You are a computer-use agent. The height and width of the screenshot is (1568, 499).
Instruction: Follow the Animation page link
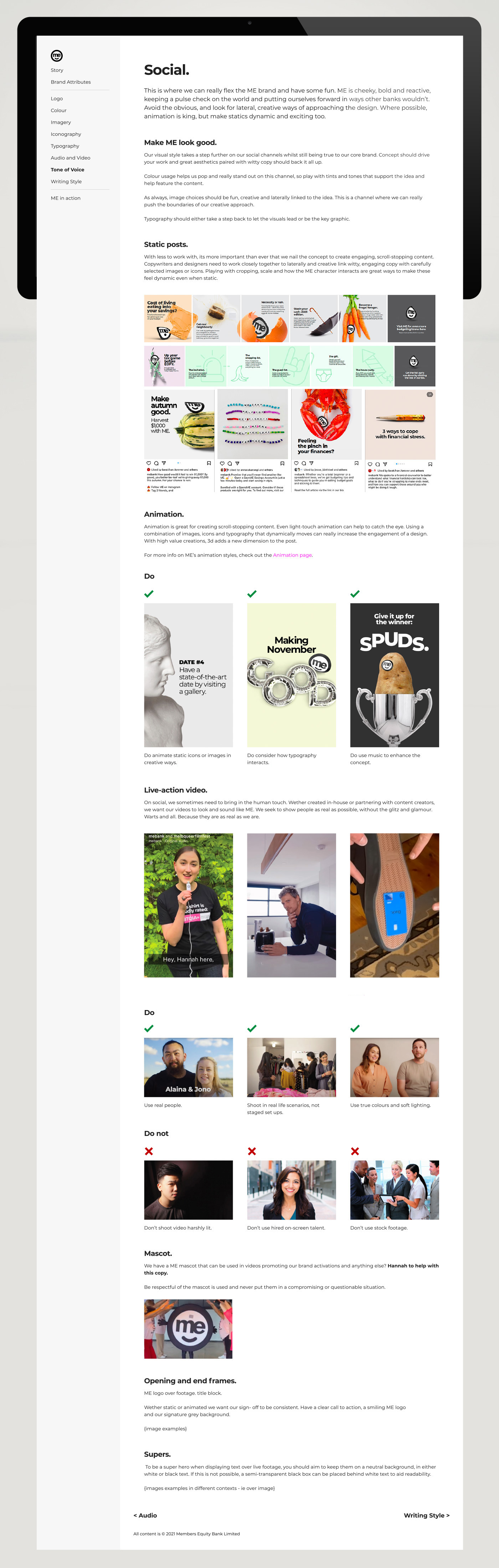point(292,555)
